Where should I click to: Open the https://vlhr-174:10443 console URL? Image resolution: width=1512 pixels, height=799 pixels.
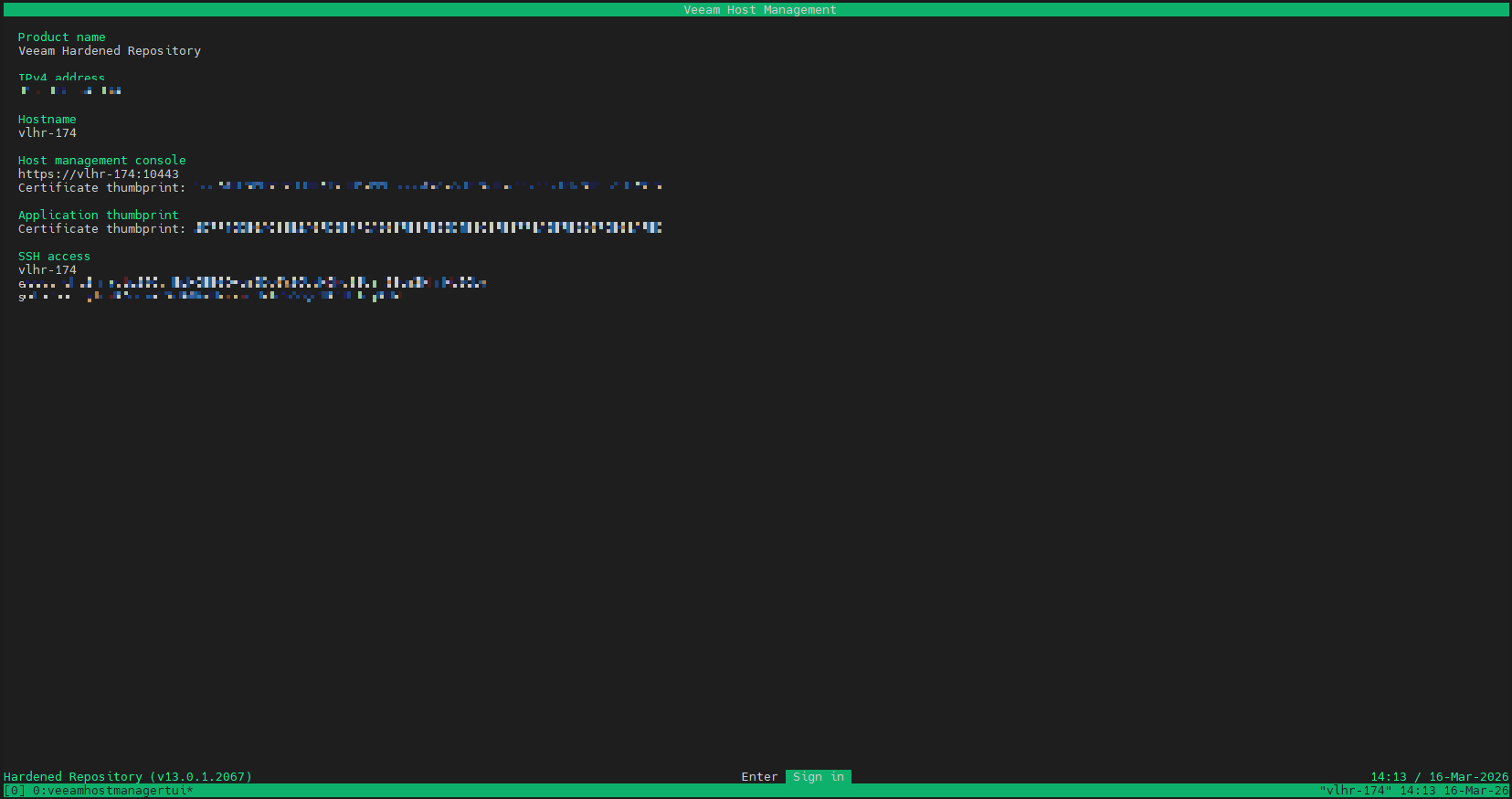click(x=99, y=174)
